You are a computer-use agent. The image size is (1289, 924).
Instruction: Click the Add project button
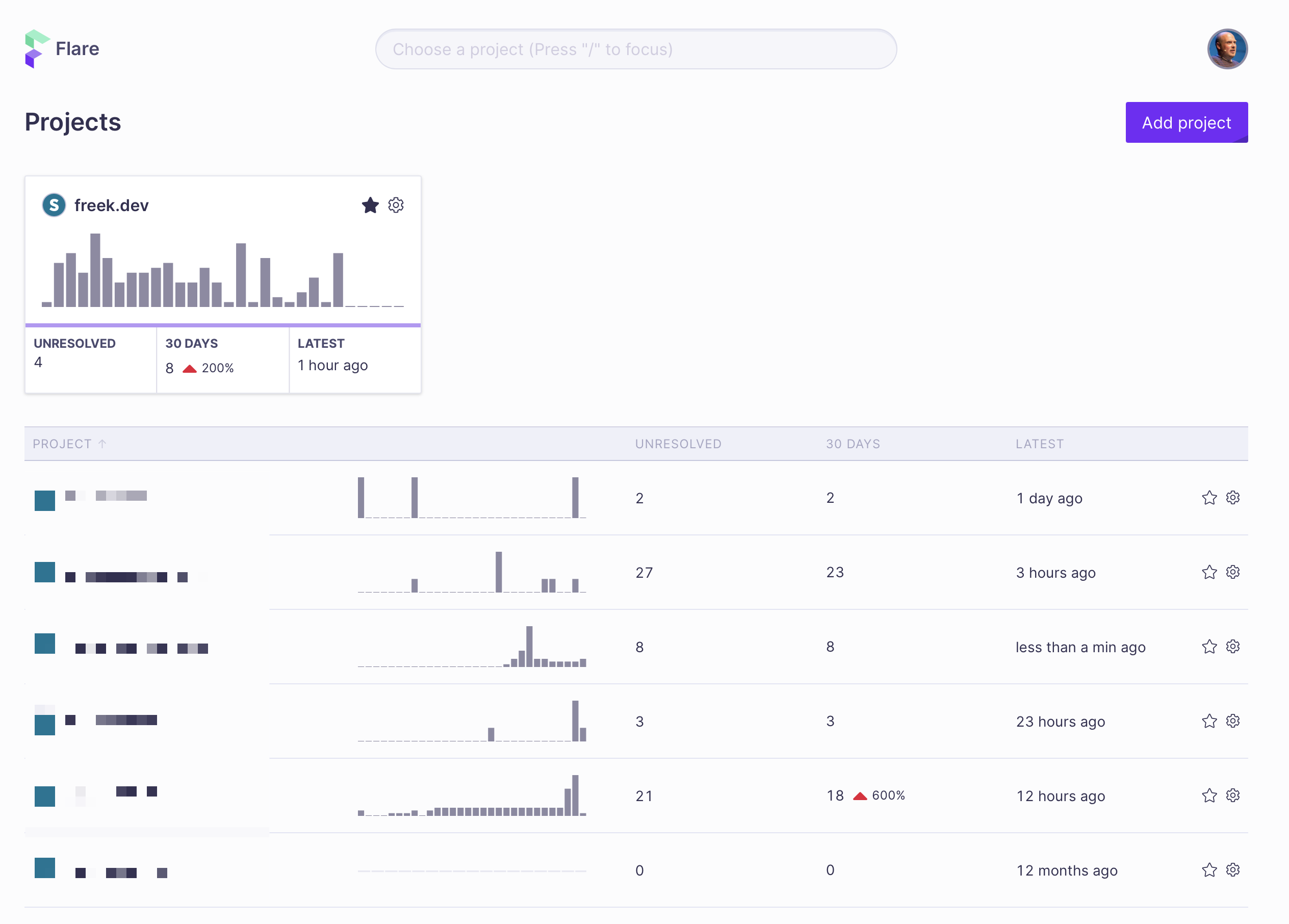click(x=1186, y=122)
